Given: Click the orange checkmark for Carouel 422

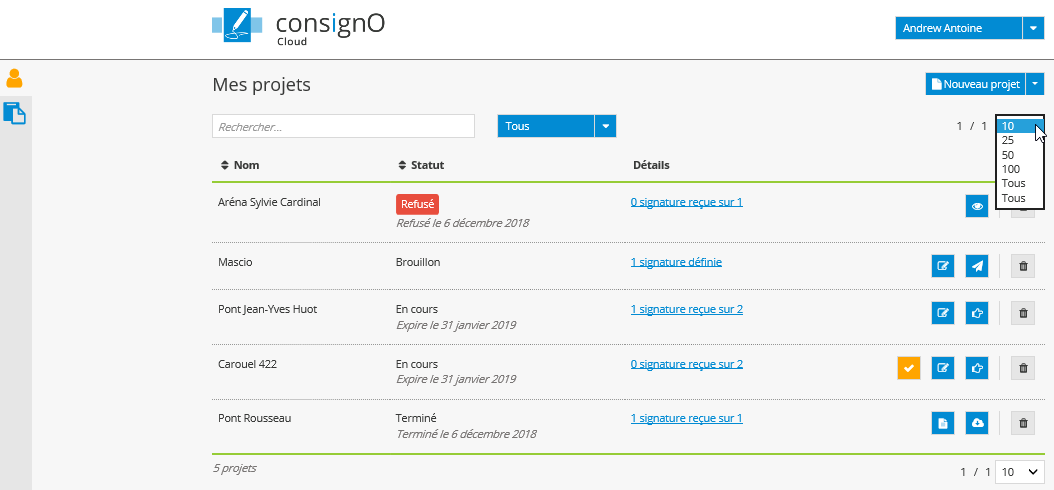Looking at the screenshot, I should click(x=908, y=368).
